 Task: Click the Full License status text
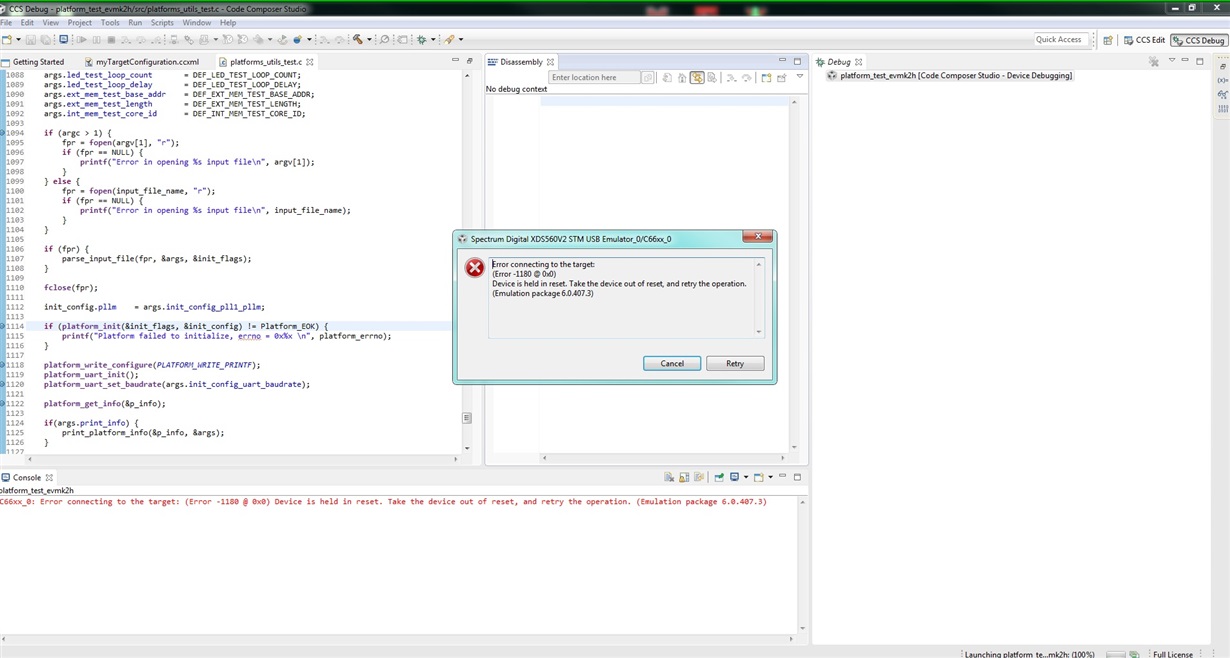pyautogui.click(x=1172, y=654)
